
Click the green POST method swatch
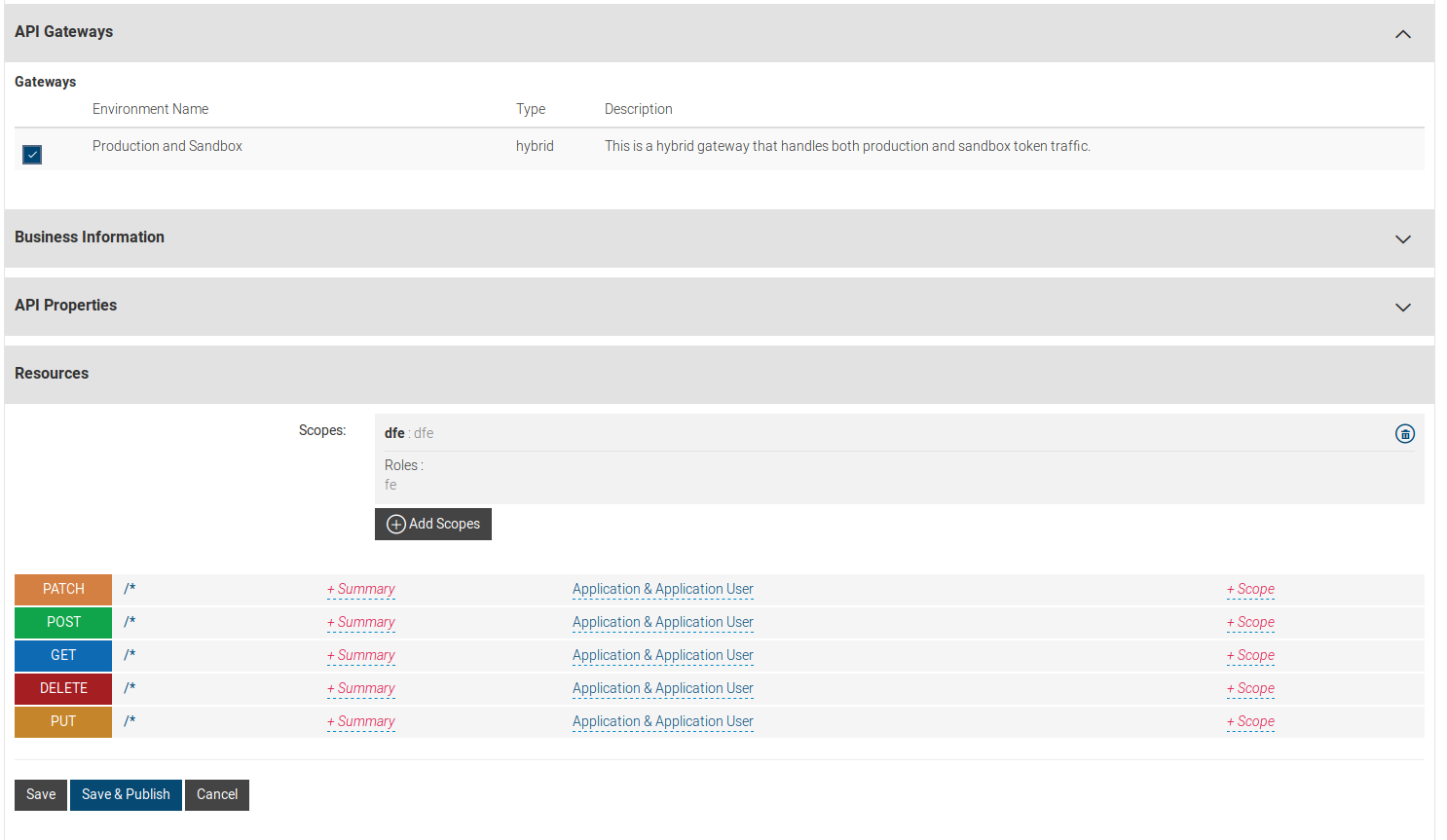click(x=62, y=621)
